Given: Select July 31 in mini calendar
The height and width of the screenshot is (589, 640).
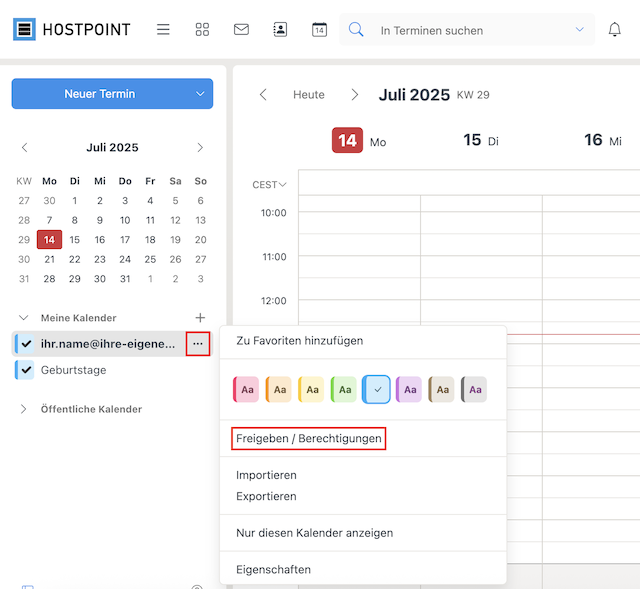Looking at the screenshot, I should pyautogui.click(x=125, y=279).
